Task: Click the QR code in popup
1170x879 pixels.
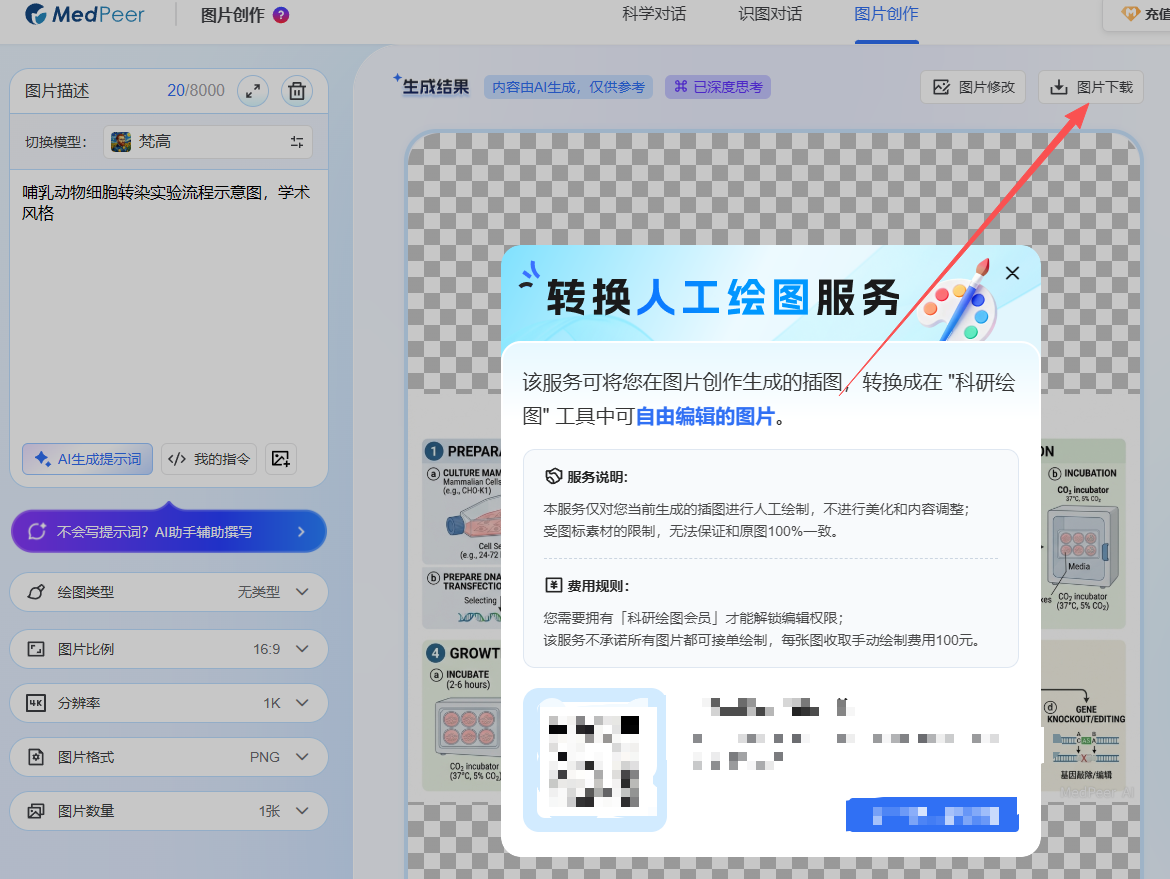Action: point(595,760)
